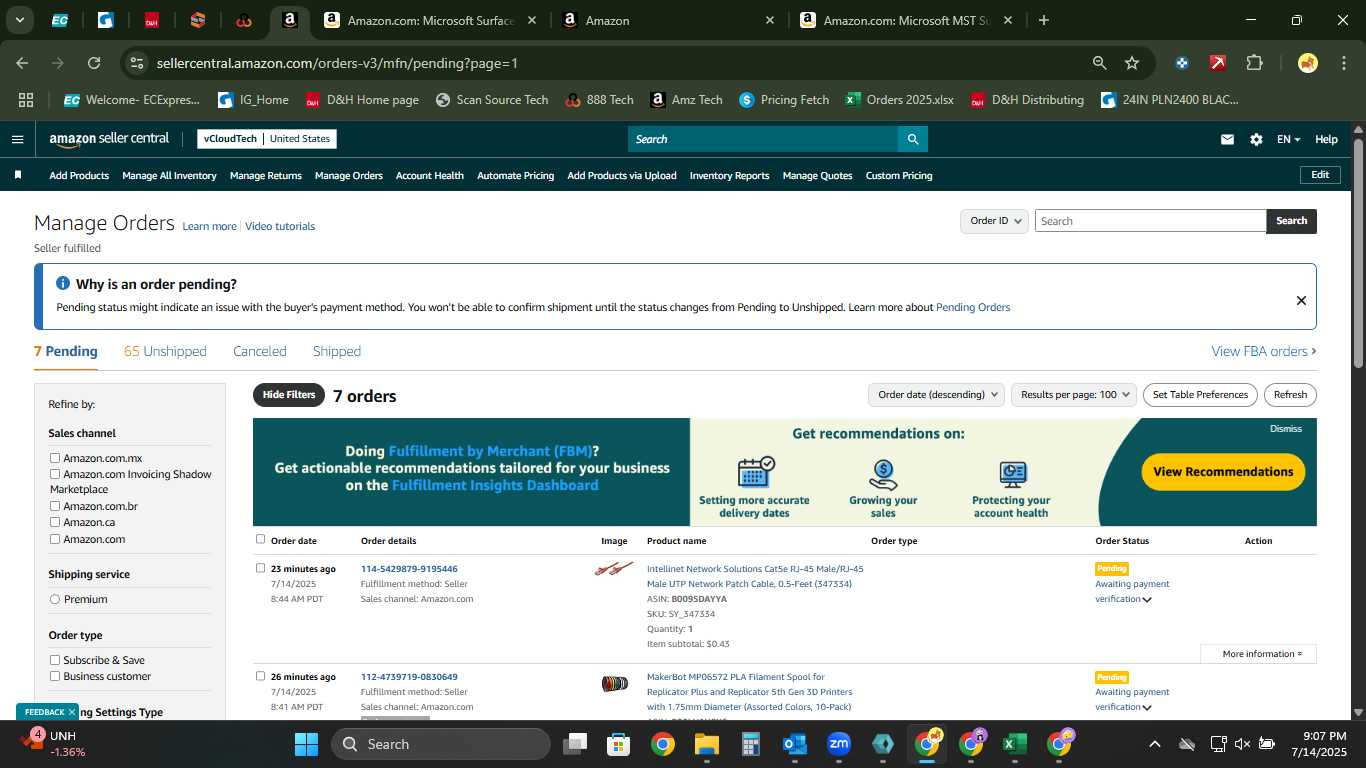The image size is (1366, 768).
Task: Open the Seller Central hamburger menu
Action: [x=17, y=139]
